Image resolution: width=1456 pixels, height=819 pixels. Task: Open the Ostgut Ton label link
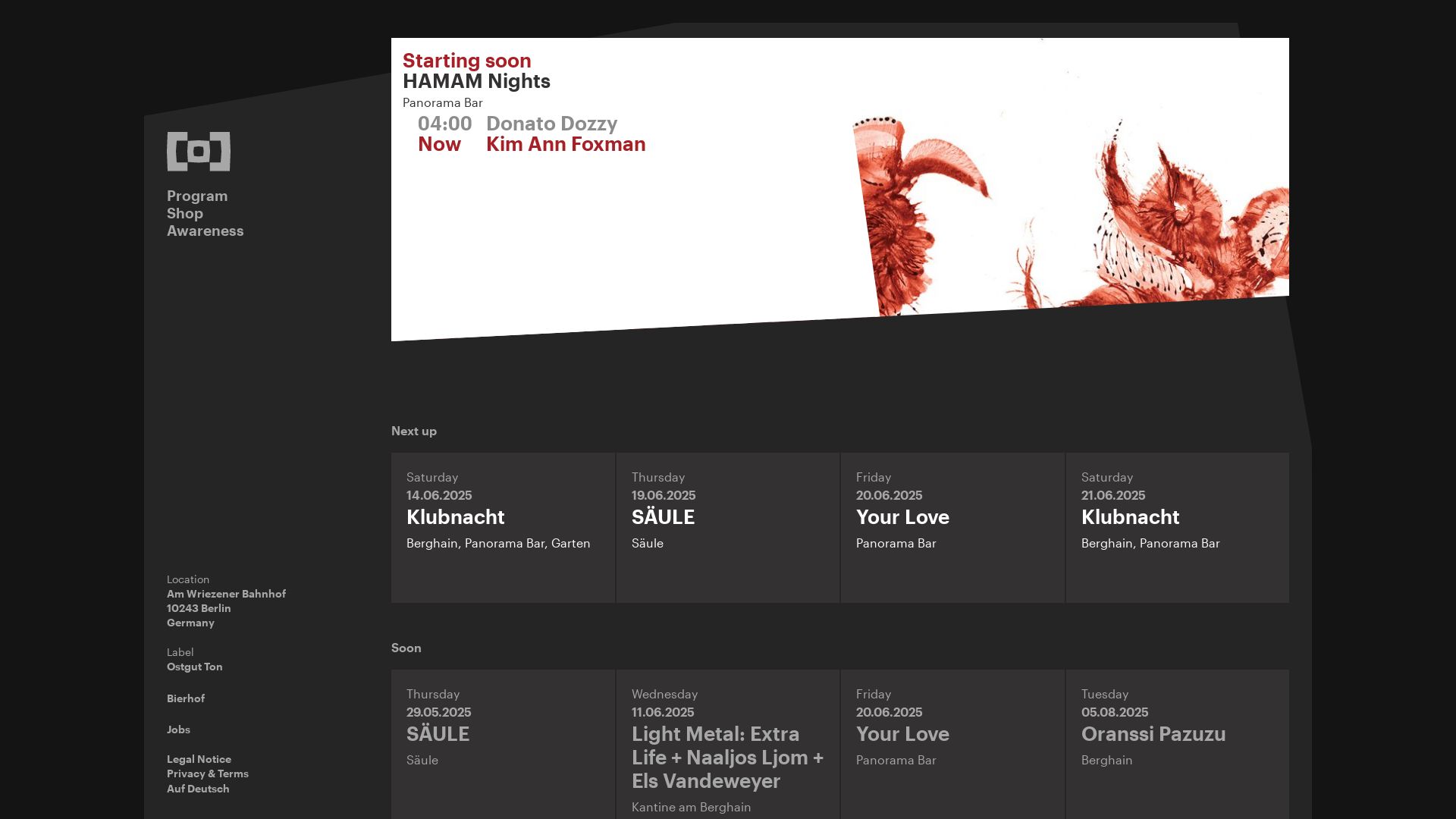click(x=195, y=667)
